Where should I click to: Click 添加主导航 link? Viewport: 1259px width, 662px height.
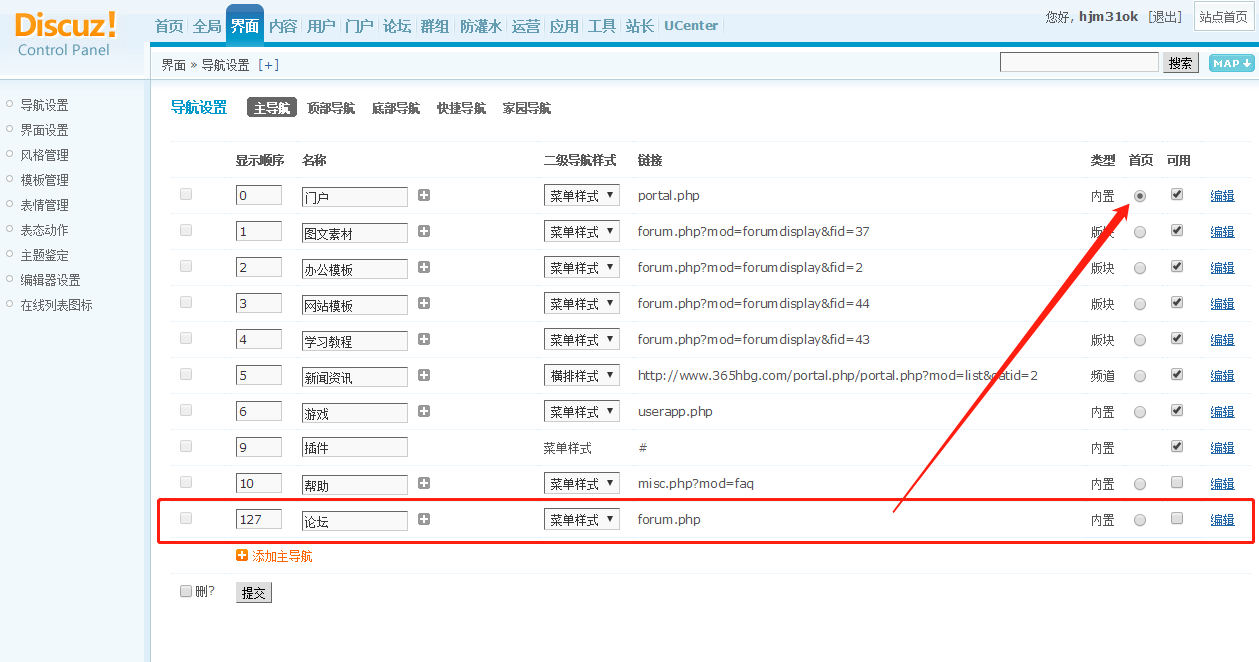pyautogui.click(x=282, y=556)
